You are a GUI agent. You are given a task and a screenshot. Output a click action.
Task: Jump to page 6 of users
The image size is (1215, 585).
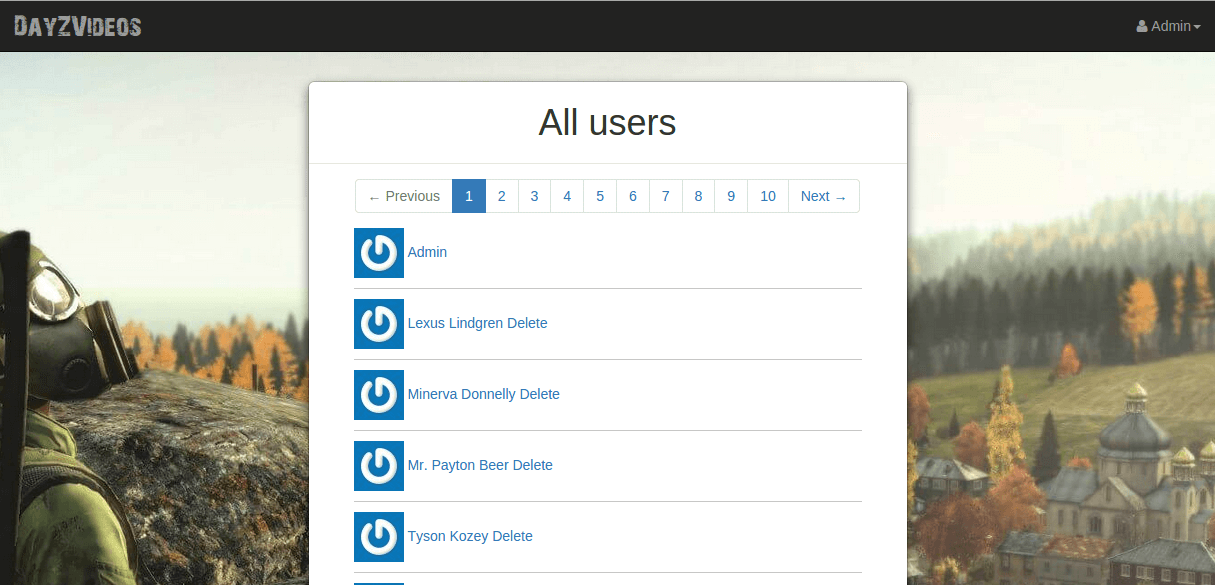pyautogui.click(x=633, y=196)
